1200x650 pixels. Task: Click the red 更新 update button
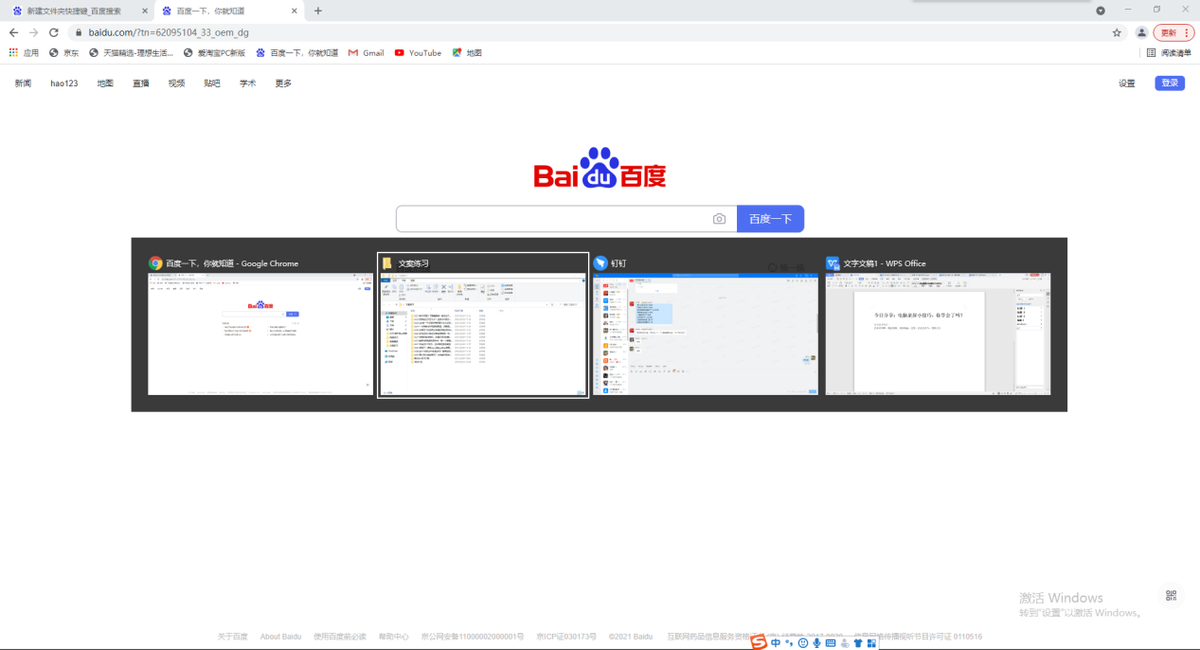pos(1174,33)
